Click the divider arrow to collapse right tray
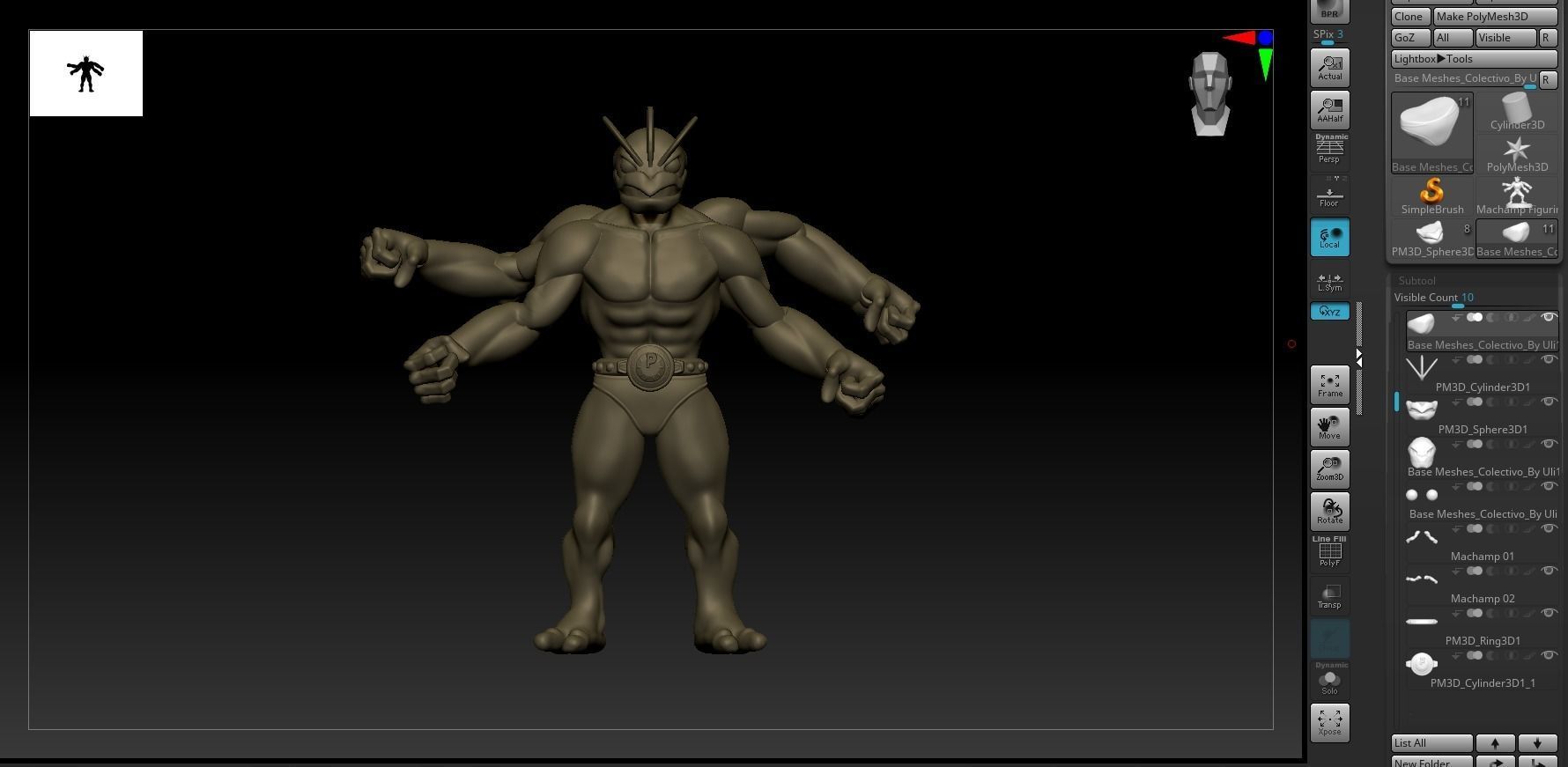The width and height of the screenshot is (1568, 767). pyautogui.click(x=1359, y=358)
